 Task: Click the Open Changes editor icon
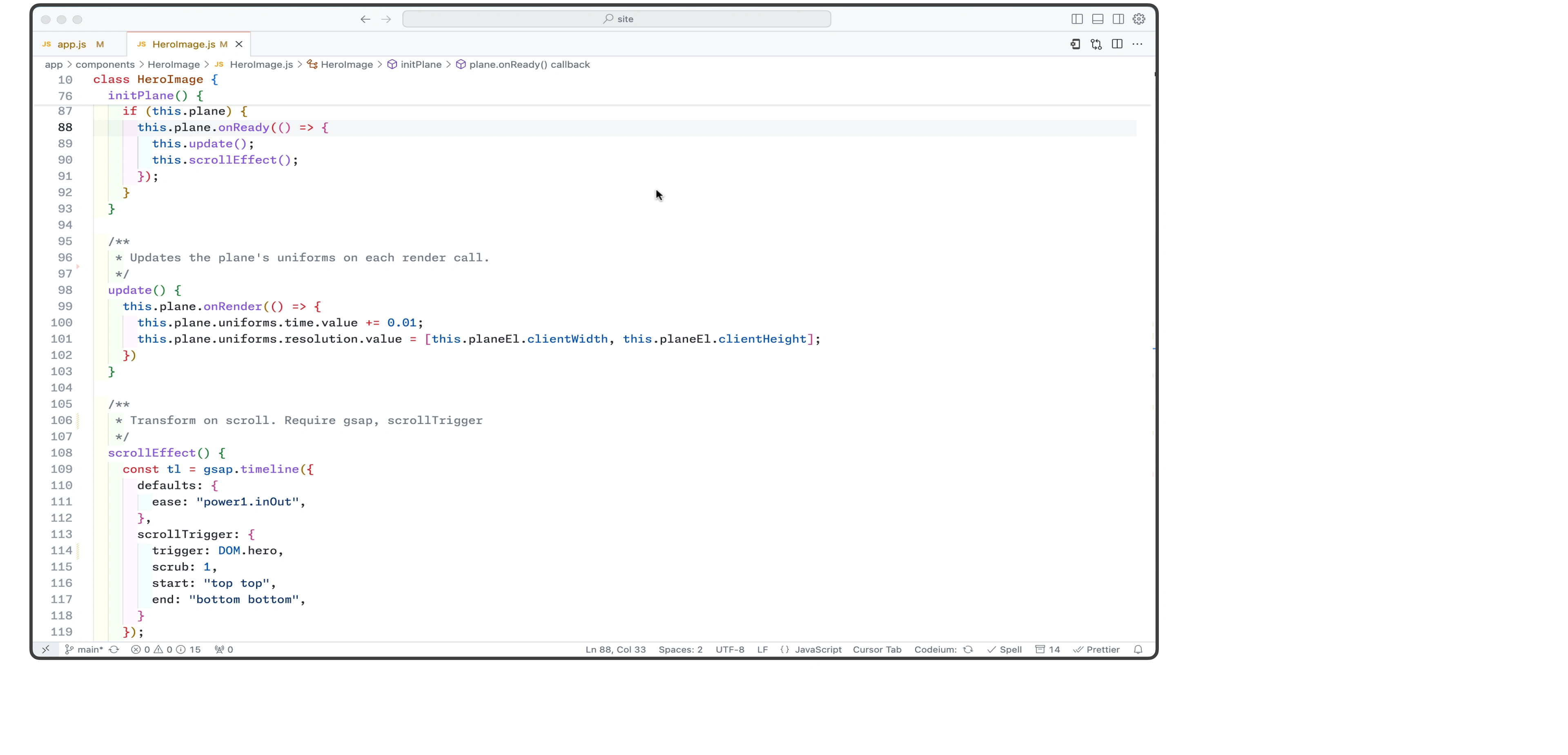(x=1096, y=44)
